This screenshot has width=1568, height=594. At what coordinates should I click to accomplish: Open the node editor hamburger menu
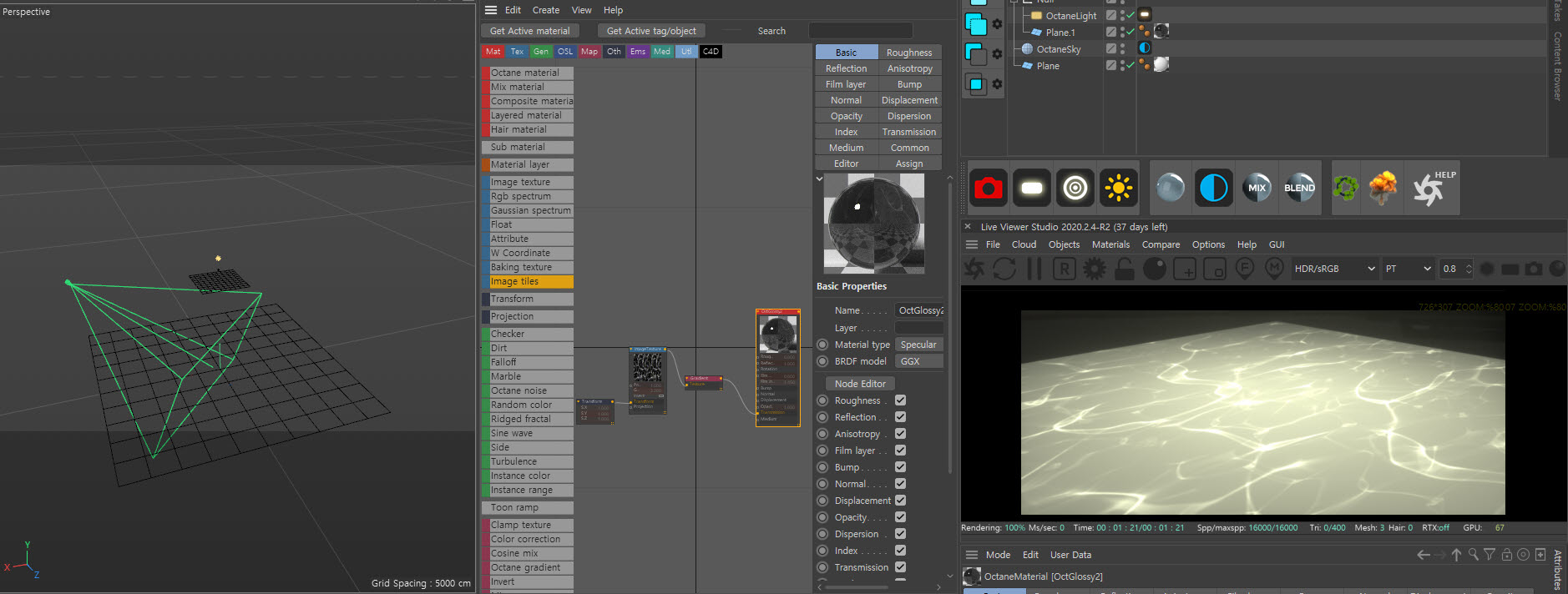[x=491, y=10]
